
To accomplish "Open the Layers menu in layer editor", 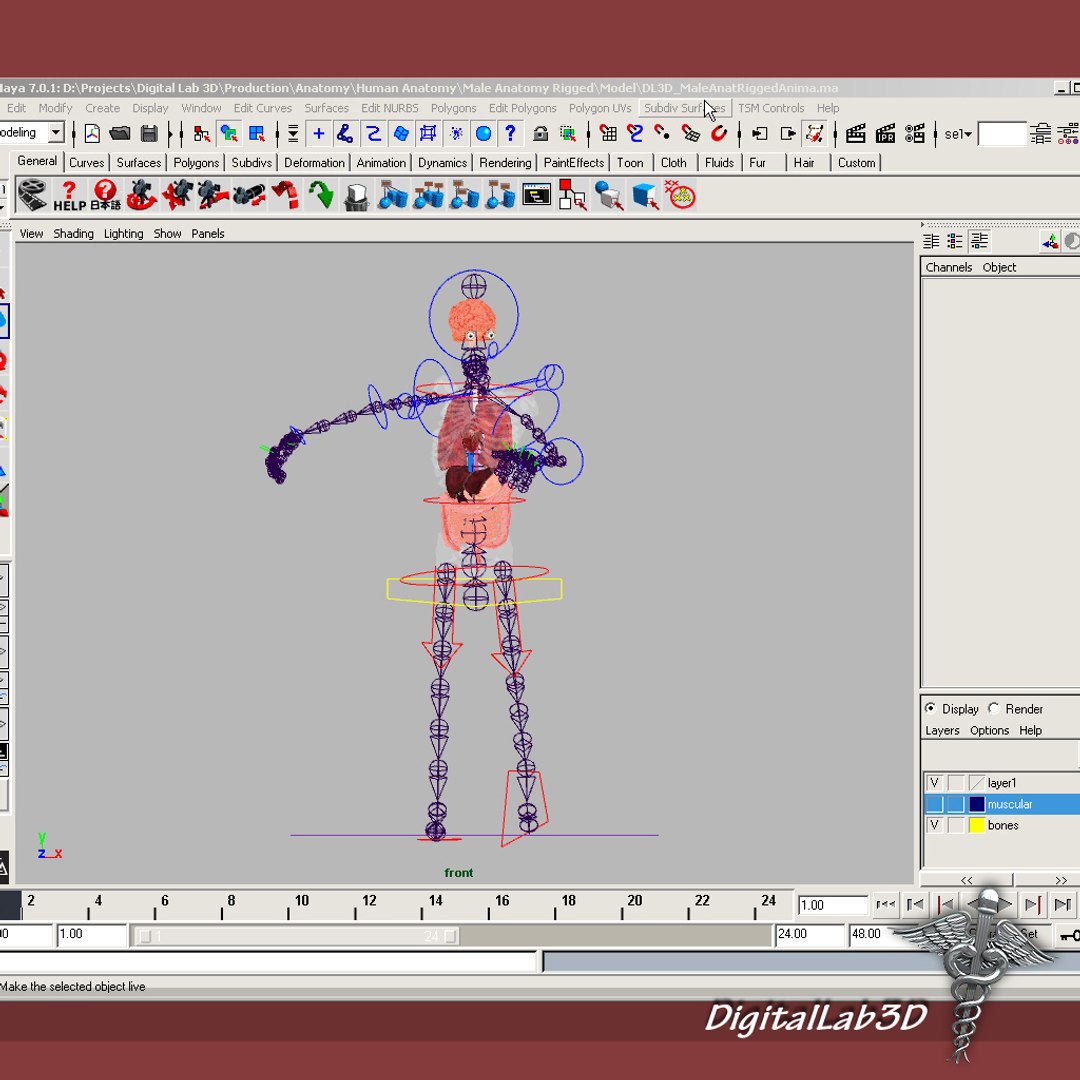I will point(942,730).
